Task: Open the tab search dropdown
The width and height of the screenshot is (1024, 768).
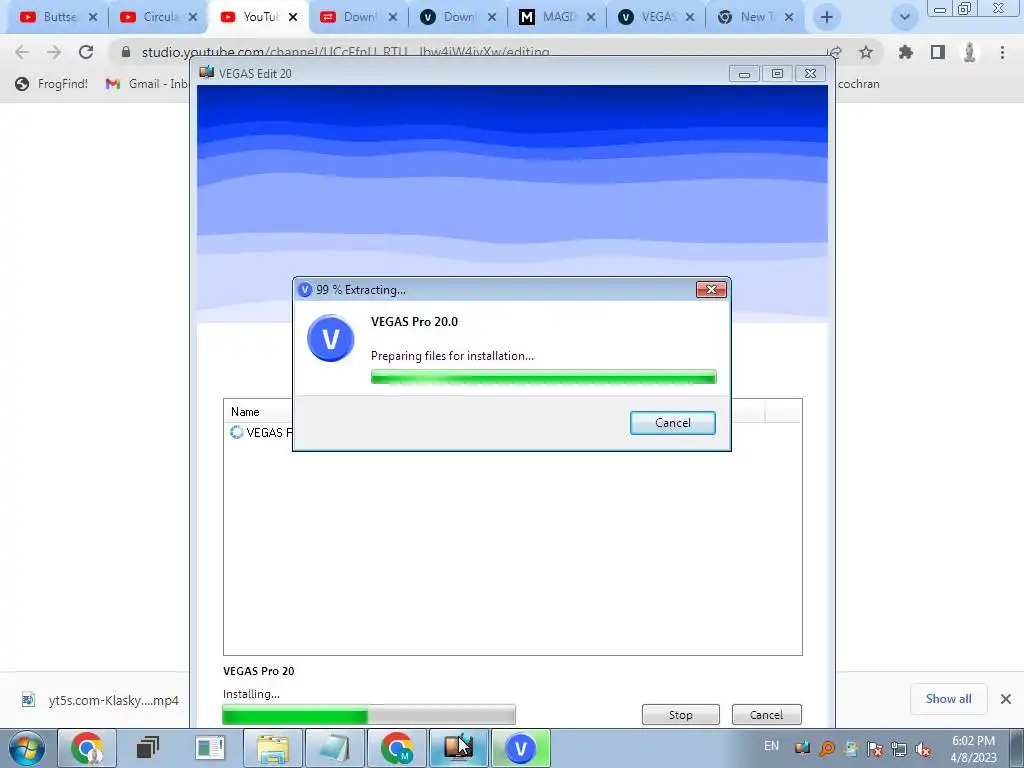Action: 904,17
